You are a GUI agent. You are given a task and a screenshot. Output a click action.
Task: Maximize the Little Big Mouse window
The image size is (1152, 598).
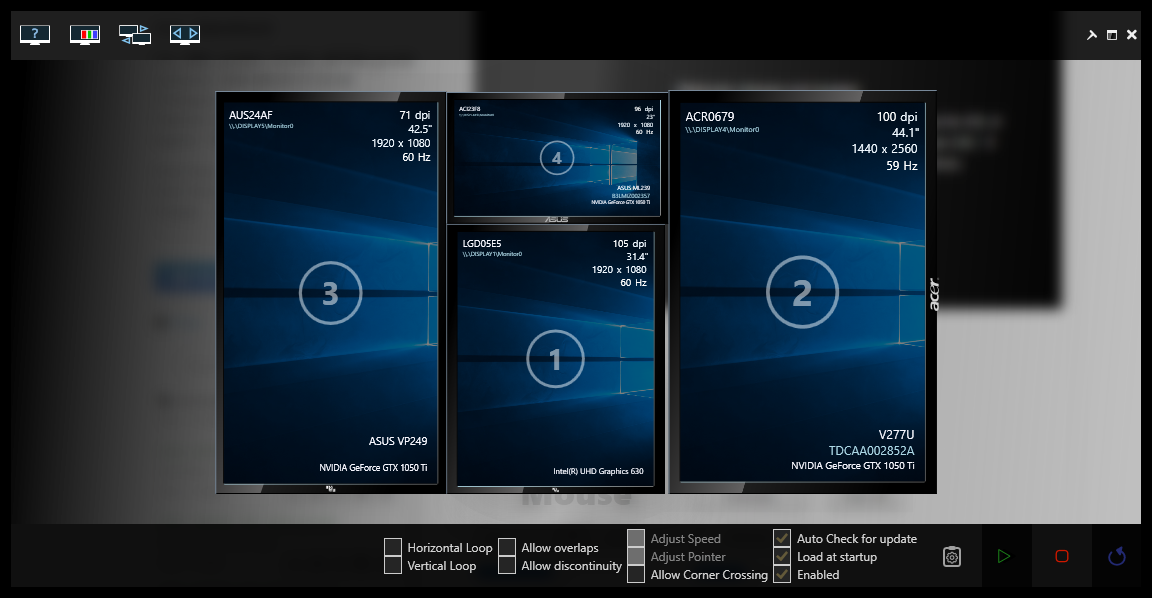coord(1112,35)
